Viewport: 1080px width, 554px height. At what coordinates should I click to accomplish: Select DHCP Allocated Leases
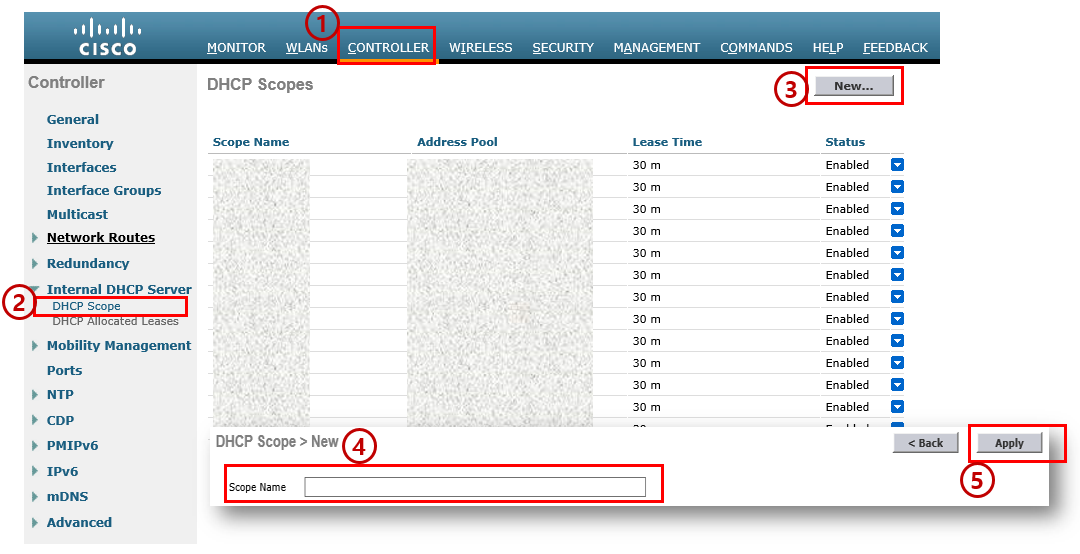point(115,321)
